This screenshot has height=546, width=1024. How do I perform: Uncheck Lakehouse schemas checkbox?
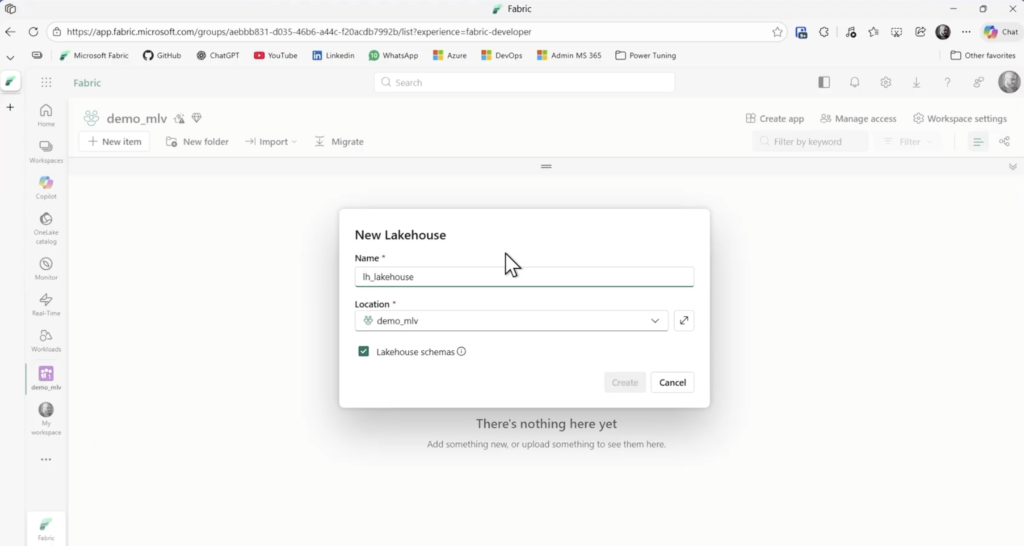click(x=364, y=352)
